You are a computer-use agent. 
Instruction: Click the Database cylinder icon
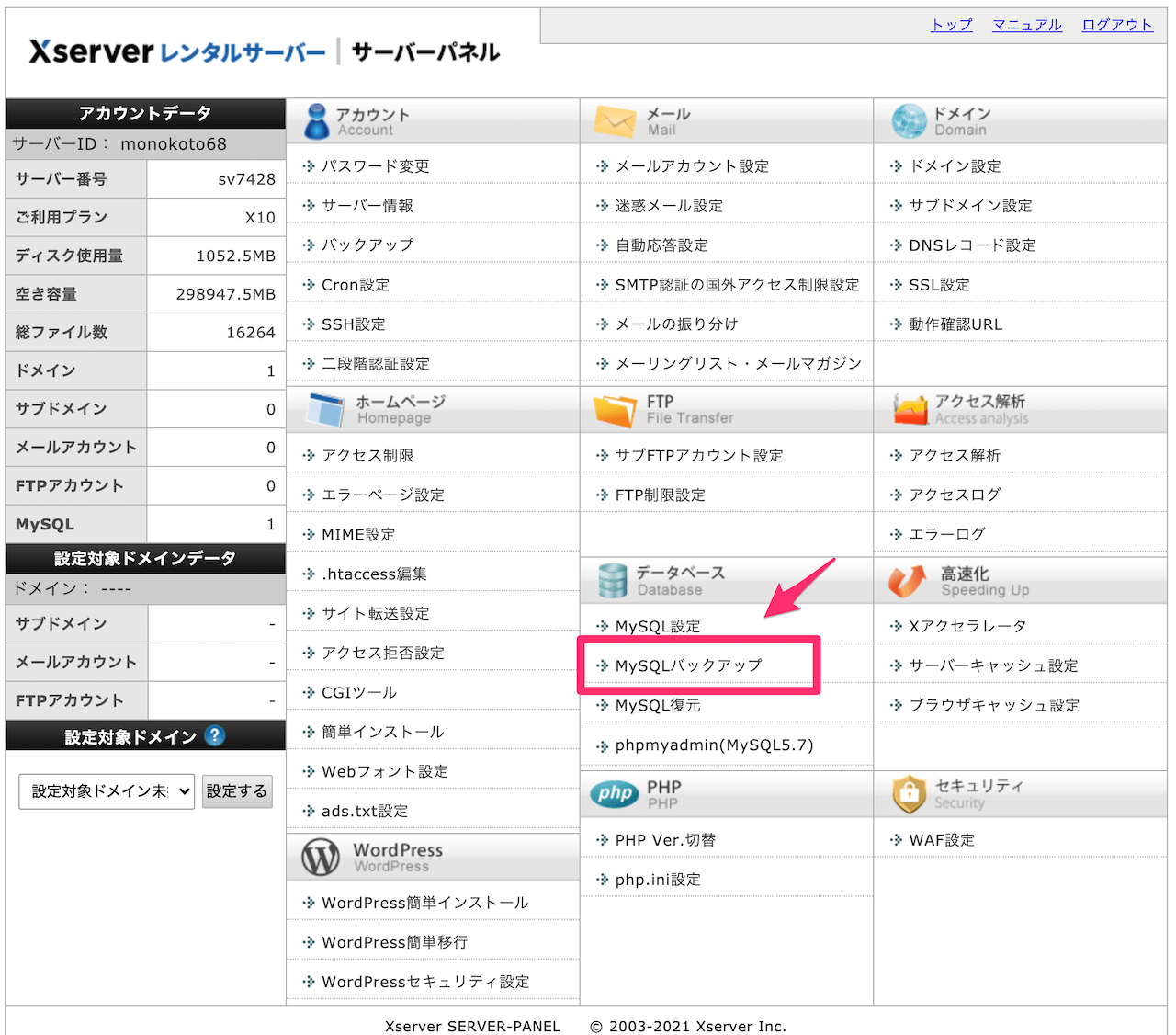612,581
